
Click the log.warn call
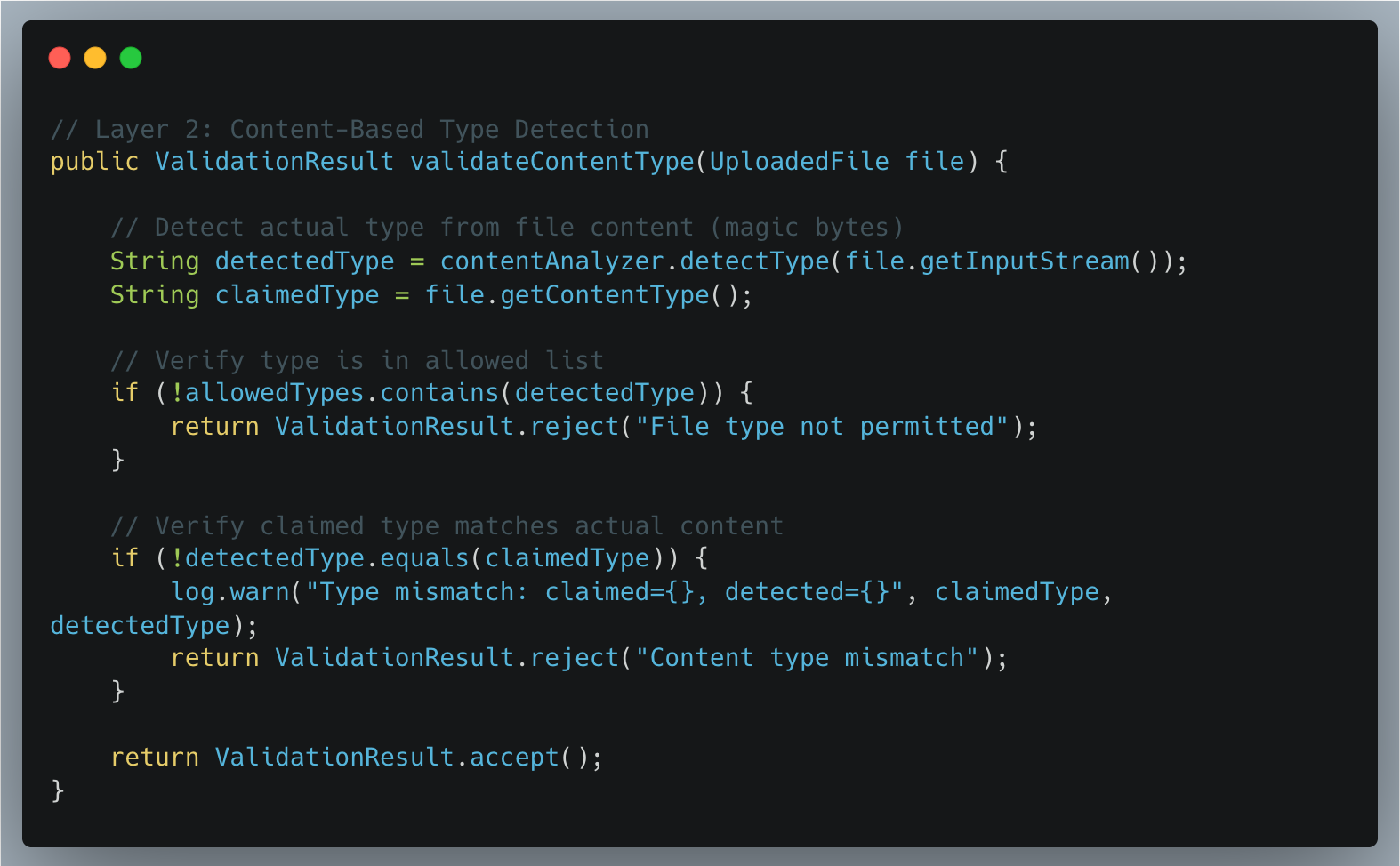(229, 592)
